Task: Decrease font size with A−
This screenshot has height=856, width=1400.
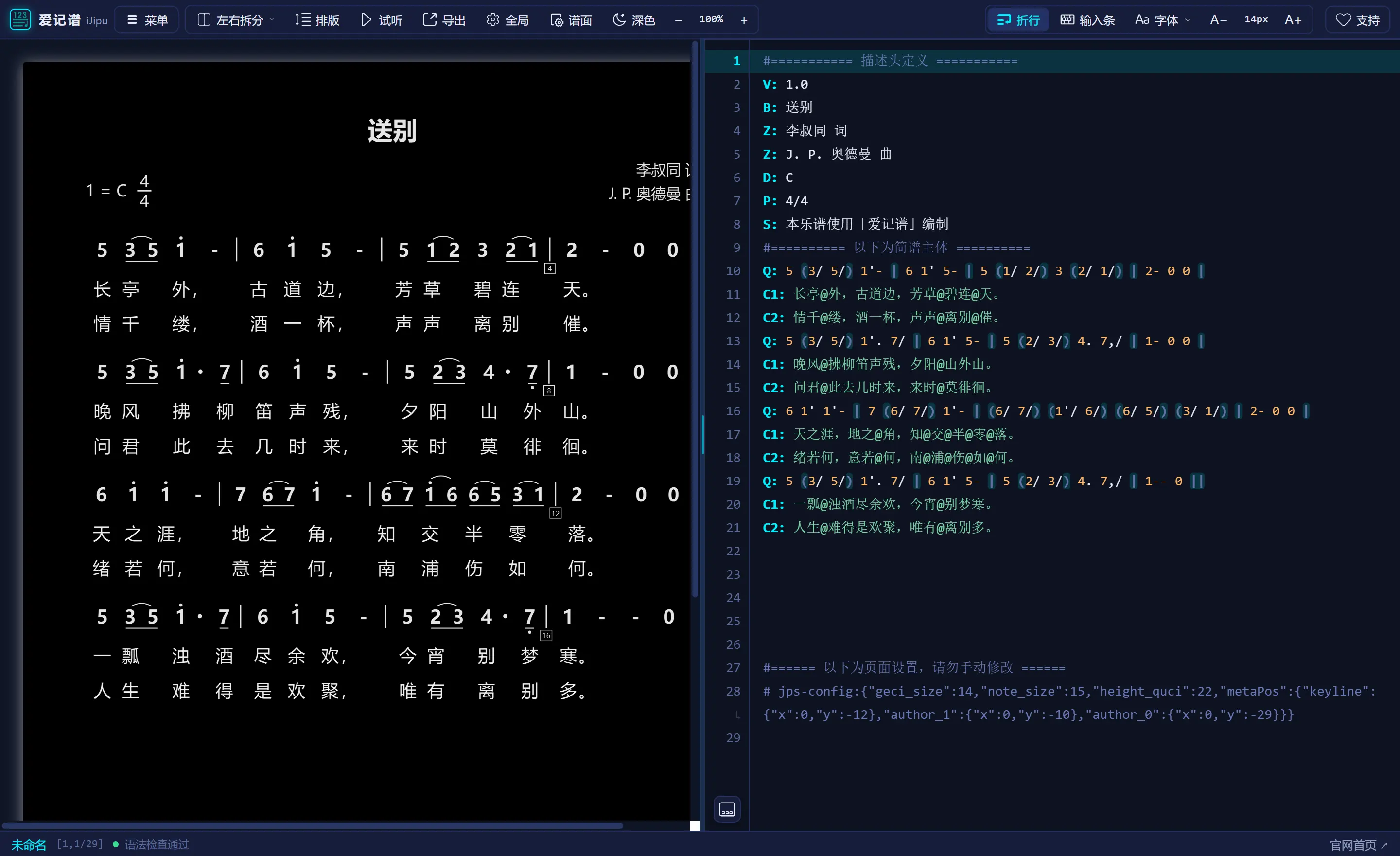Action: [x=1218, y=20]
